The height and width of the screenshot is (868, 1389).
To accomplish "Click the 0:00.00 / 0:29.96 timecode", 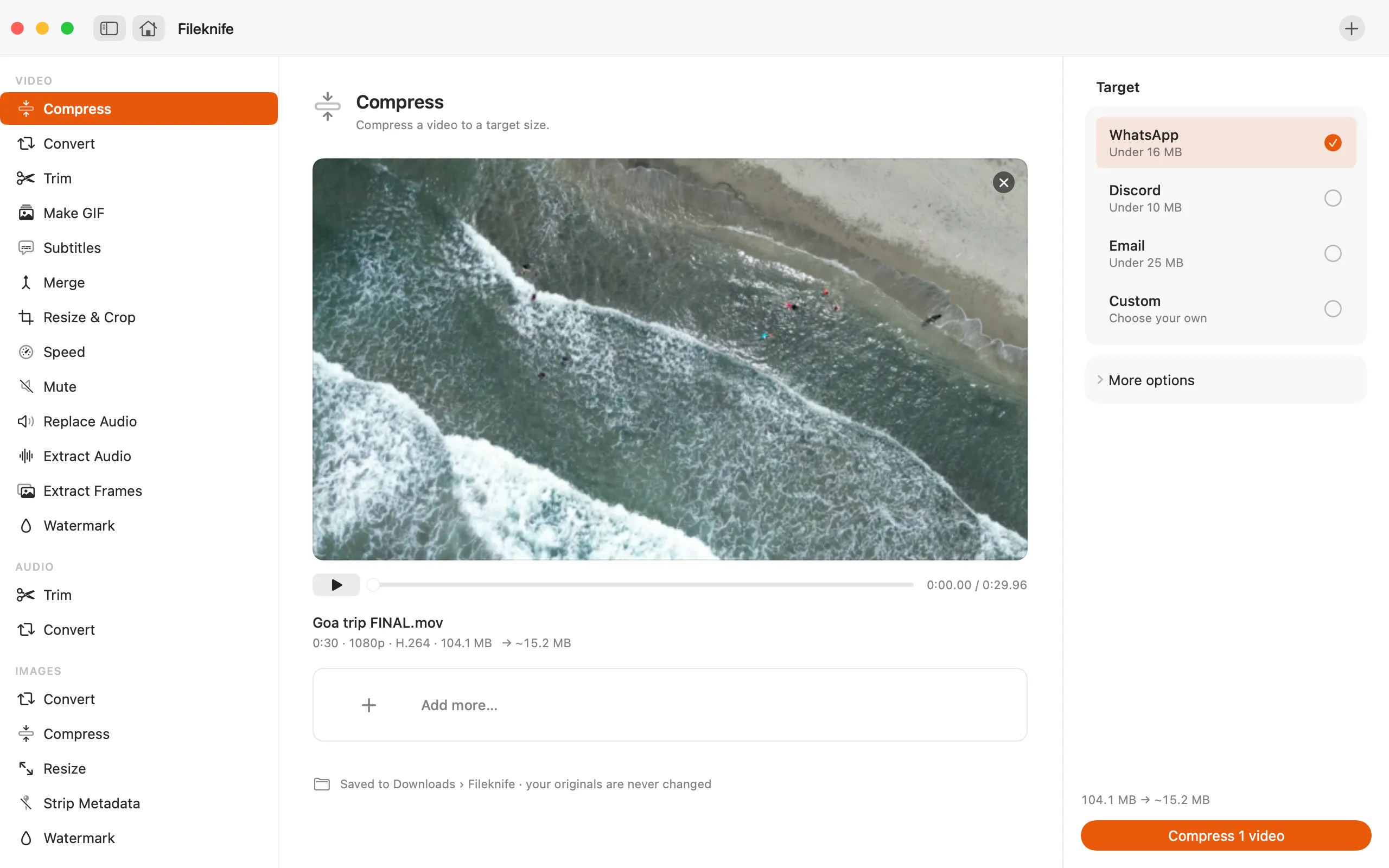I will (x=976, y=584).
